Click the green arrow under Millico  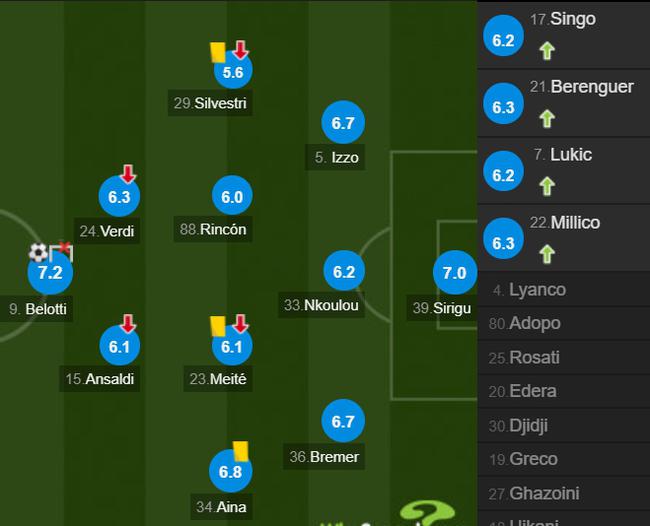coord(547,254)
